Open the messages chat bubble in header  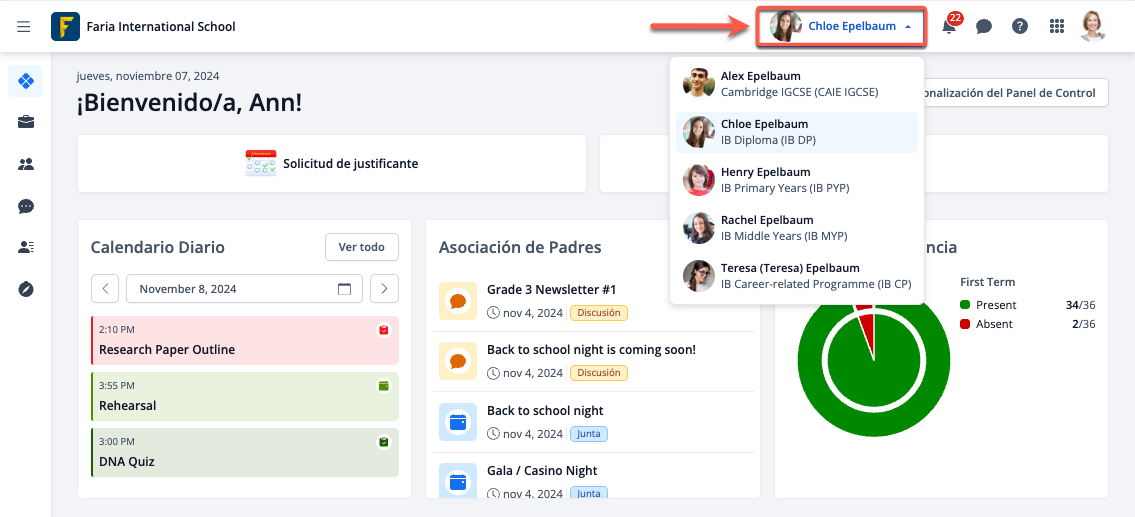(x=984, y=27)
